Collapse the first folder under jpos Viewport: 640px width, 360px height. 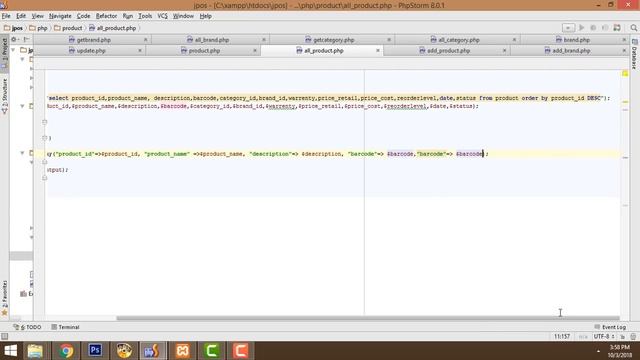click(x=22, y=59)
